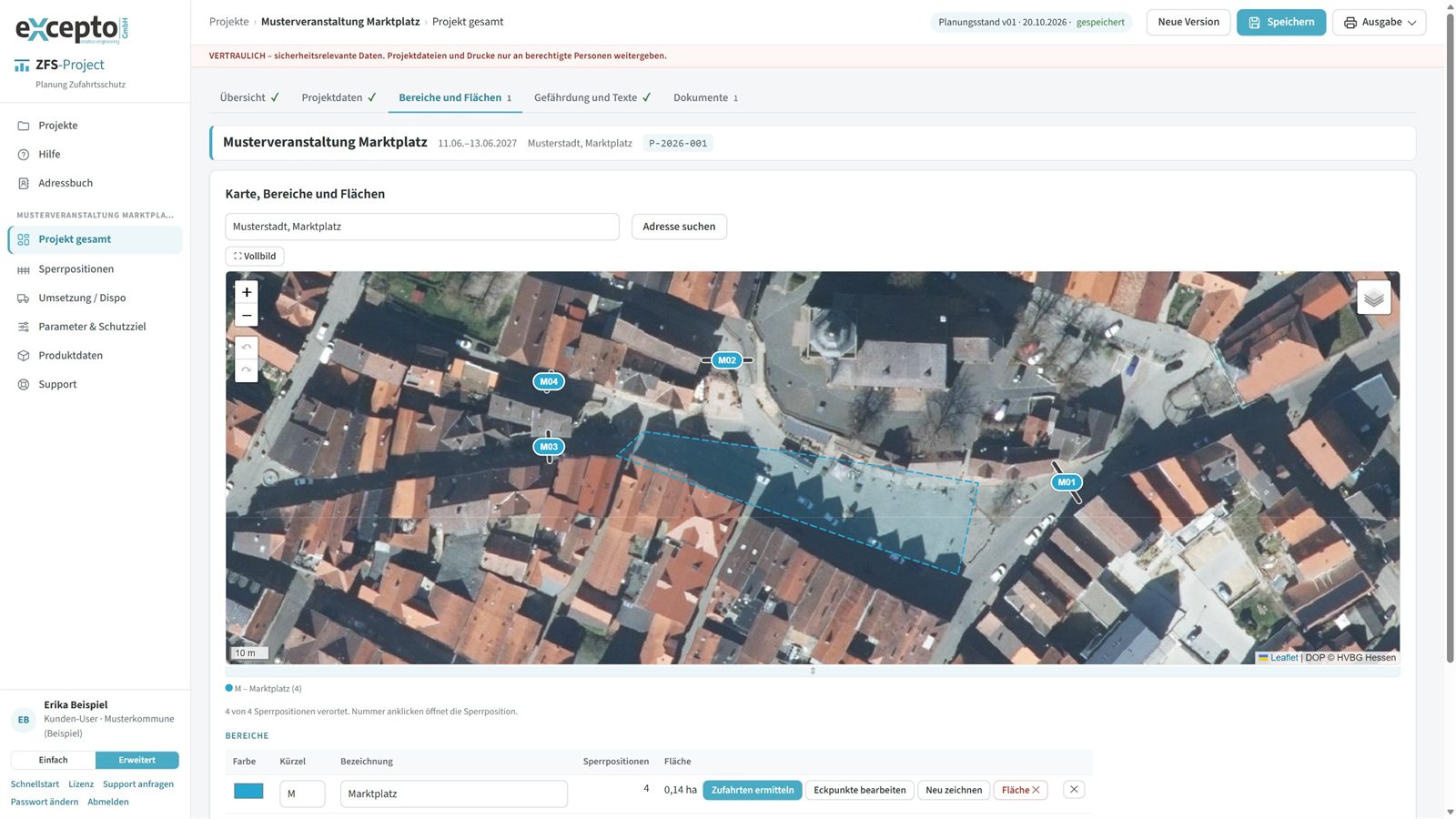Select Projekt gesamt in the sidebar
This screenshot has height=819, width=1456.
95,239
